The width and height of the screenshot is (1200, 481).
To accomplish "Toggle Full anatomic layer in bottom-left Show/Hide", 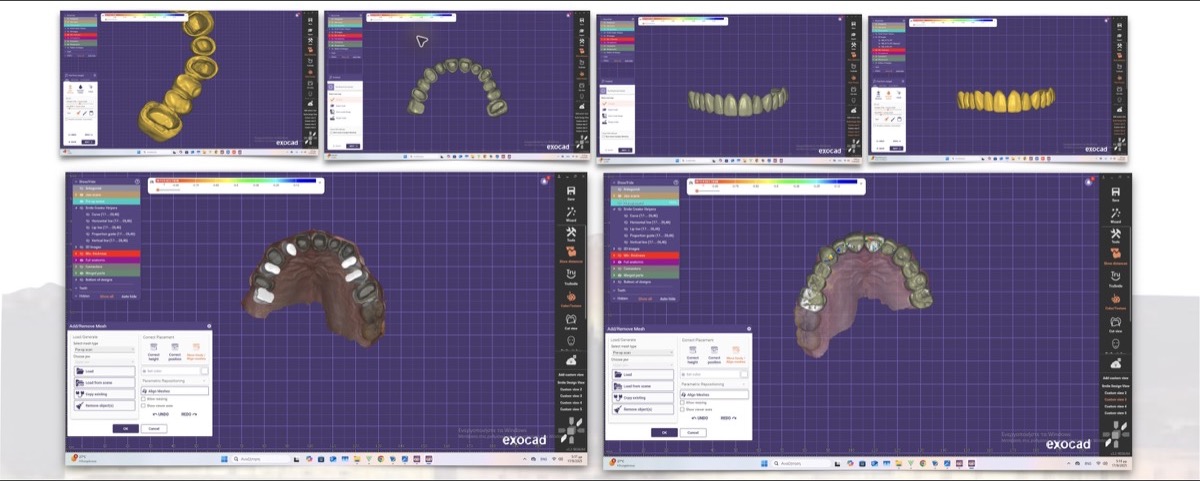I will tap(106, 260).
